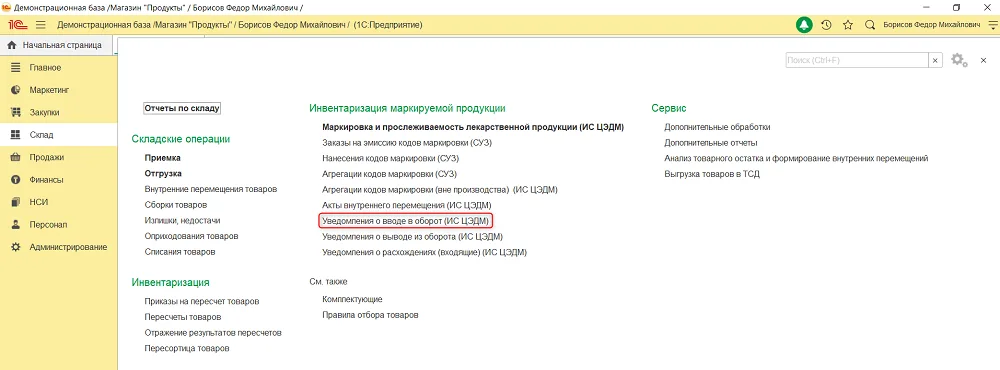
Task: Click the search field Поиск (Ctrl+F)
Action: (x=857, y=60)
